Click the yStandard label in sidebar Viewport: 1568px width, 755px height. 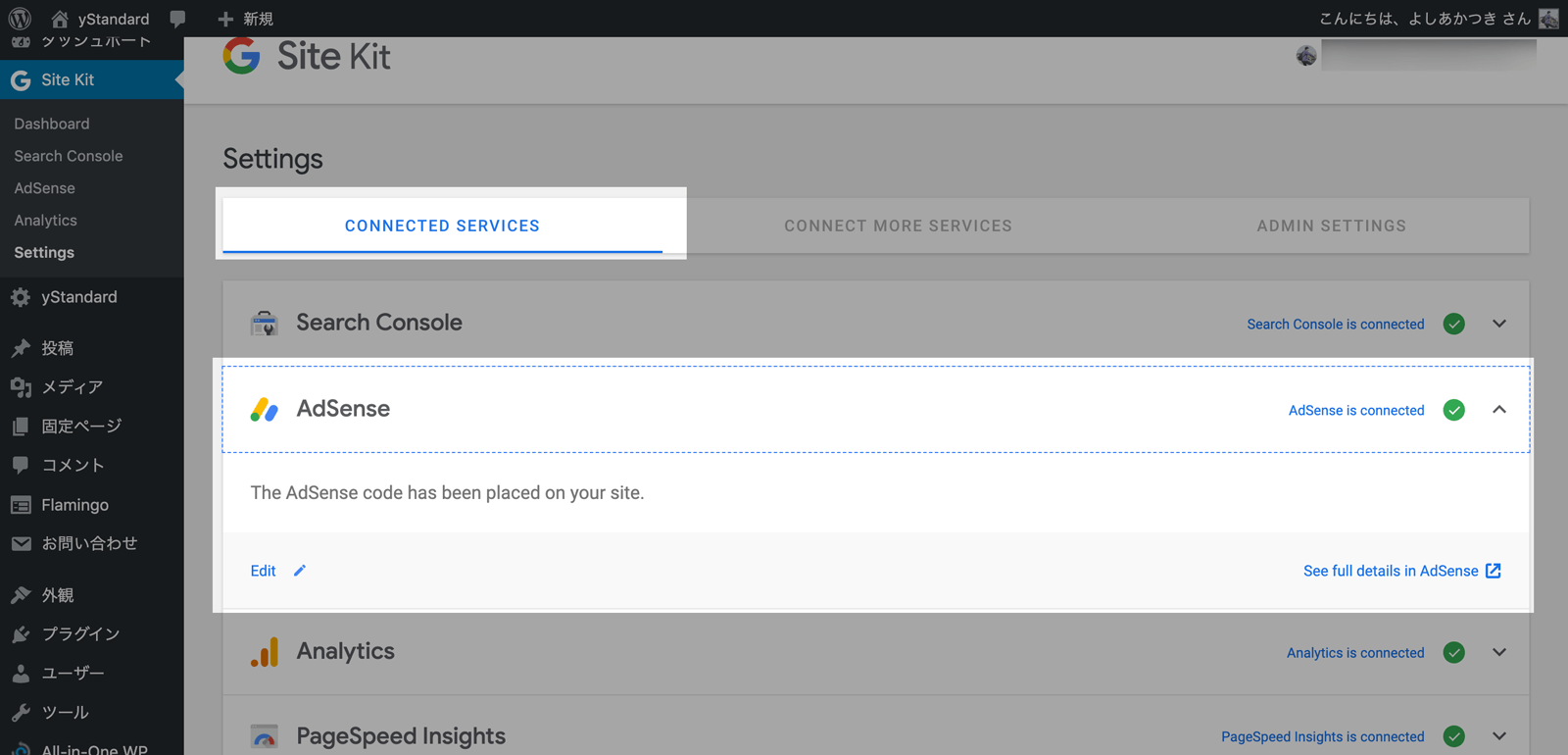tap(79, 297)
